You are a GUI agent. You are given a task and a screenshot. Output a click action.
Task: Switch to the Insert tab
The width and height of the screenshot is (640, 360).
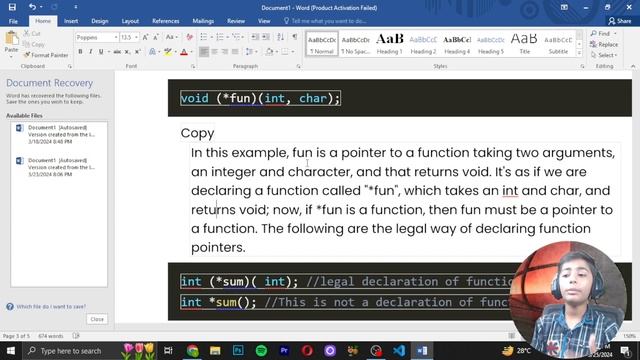[71, 21]
